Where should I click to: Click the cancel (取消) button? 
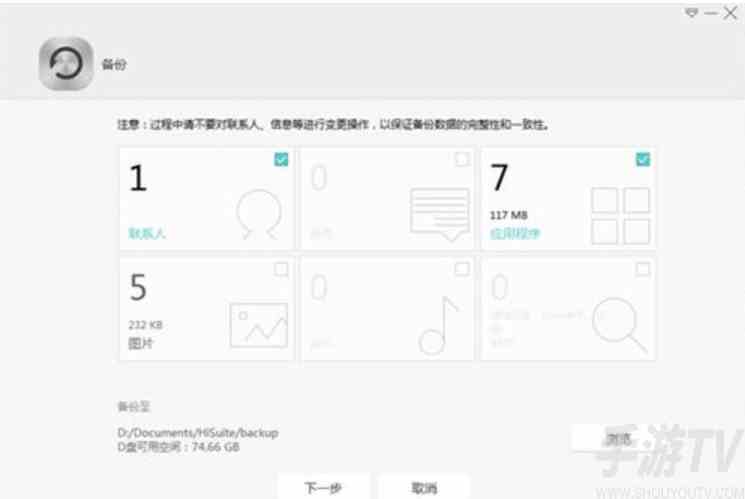pos(424,488)
